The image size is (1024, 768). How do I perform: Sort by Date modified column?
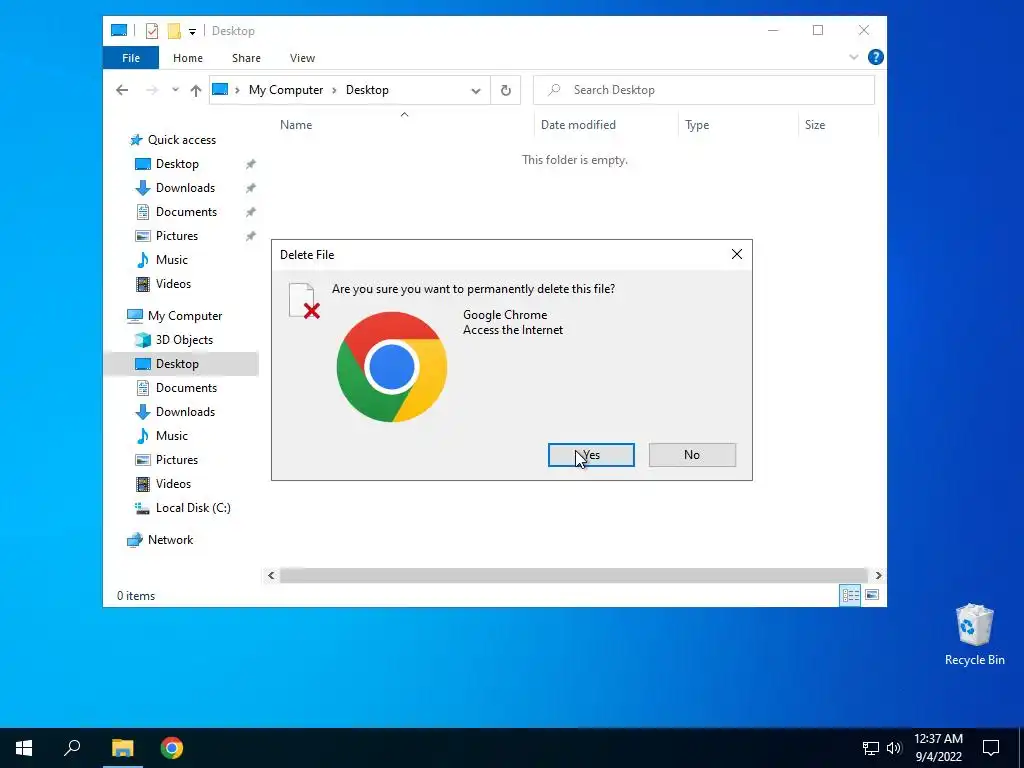click(x=578, y=125)
